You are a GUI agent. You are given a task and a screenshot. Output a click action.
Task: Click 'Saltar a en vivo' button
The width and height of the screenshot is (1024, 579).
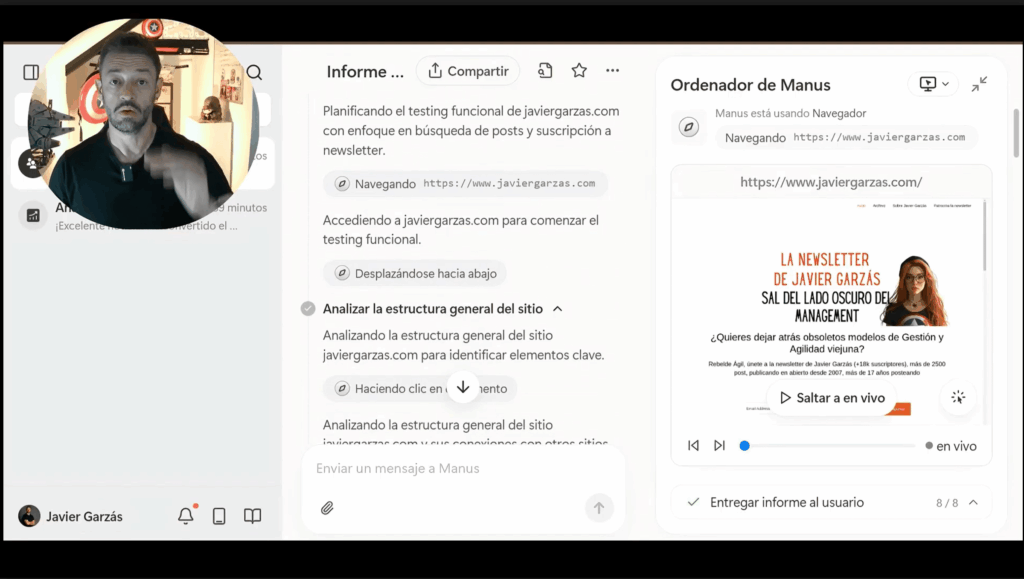point(832,398)
